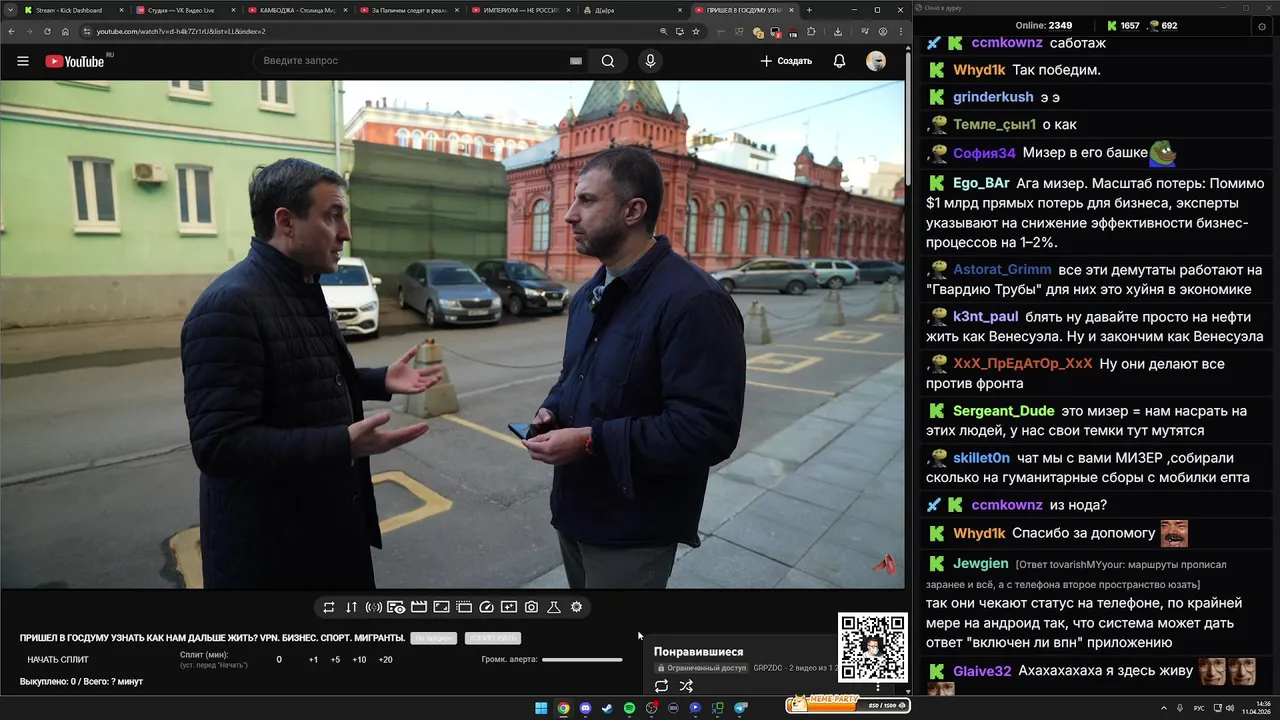Click the +1 split minutes button
The image size is (1280, 720).
coord(313,660)
